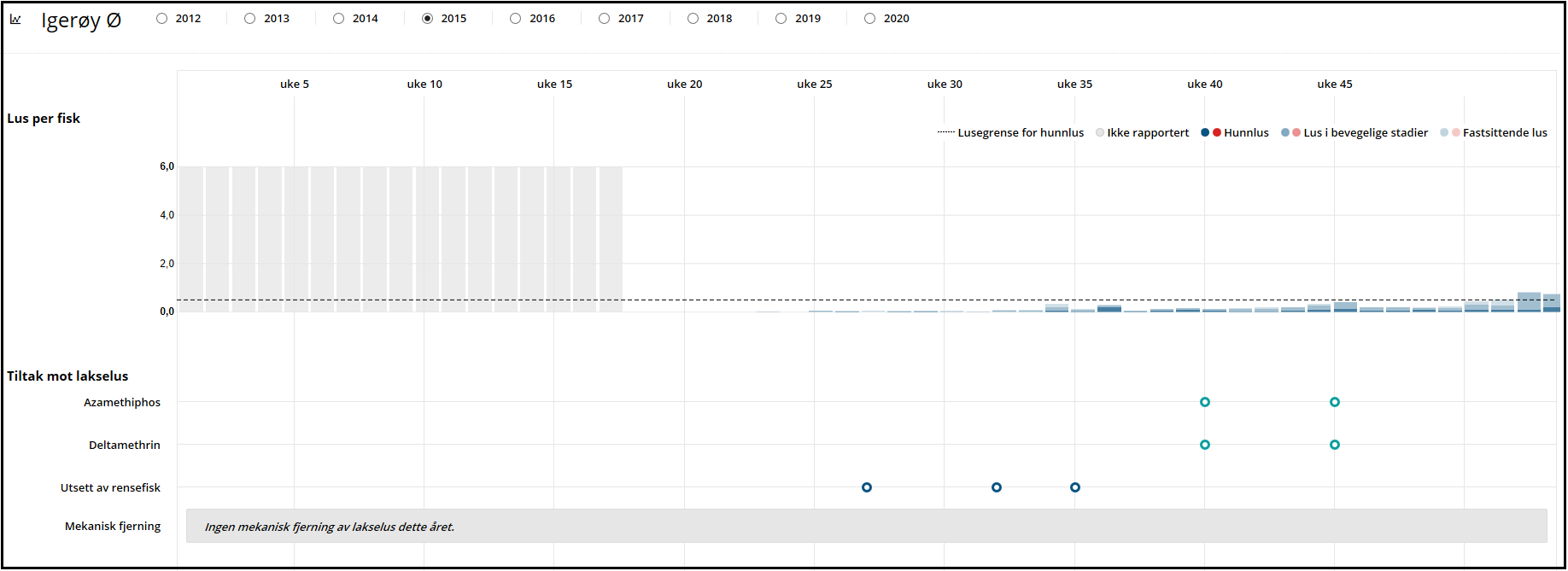This screenshot has height=571, width=1568.
Task: Click the Azamethiphos marker at uke 40
Action: (1205, 402)
